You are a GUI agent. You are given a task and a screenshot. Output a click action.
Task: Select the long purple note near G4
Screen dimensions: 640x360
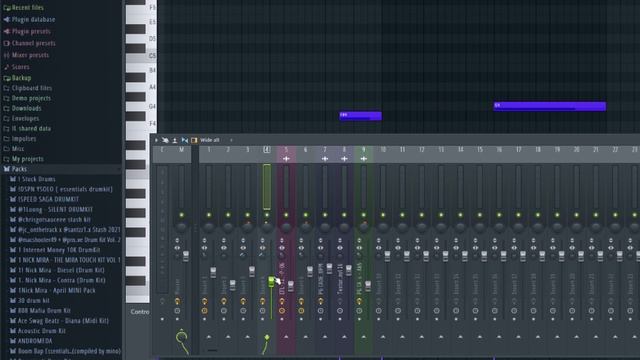click(x=549, y=106)
